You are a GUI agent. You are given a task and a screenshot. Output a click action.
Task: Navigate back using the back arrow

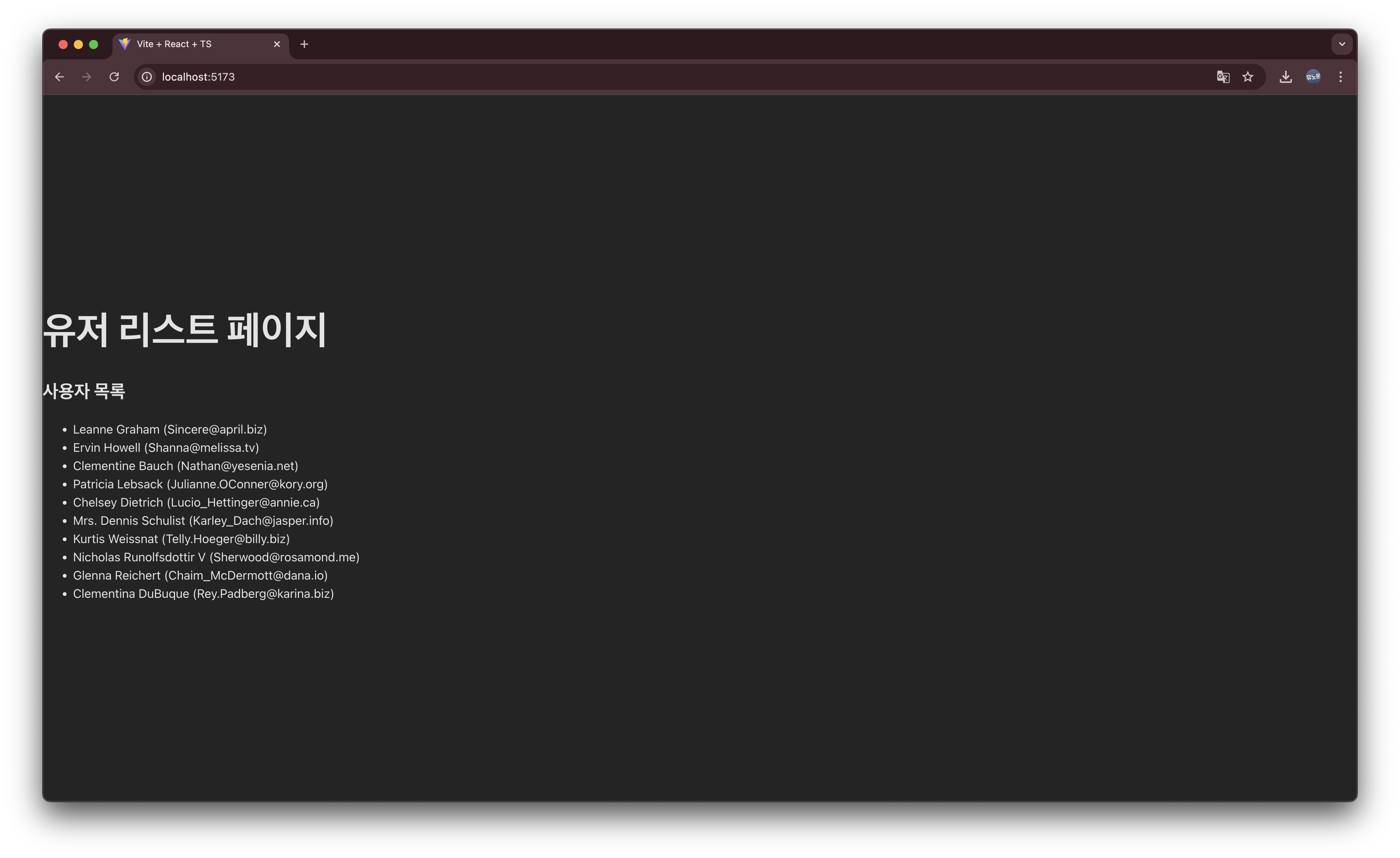[x=59, y=77]
